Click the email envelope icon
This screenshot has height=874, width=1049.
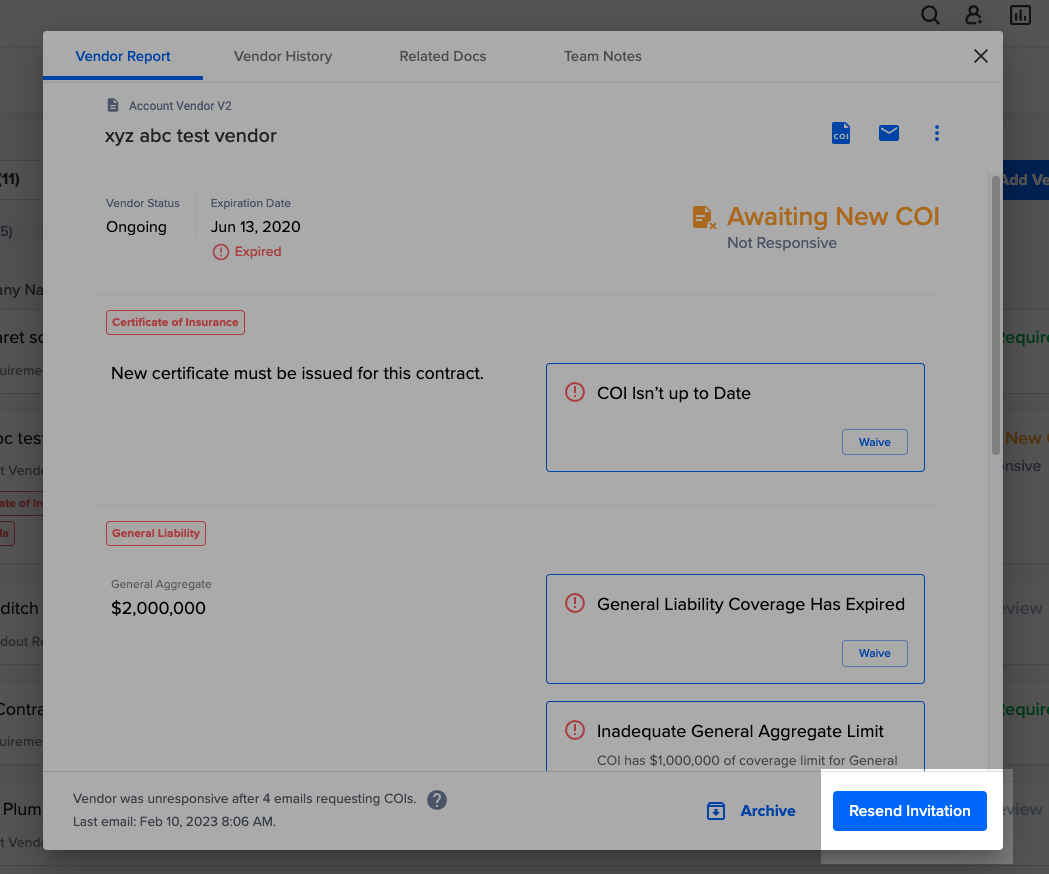(889, 133)
